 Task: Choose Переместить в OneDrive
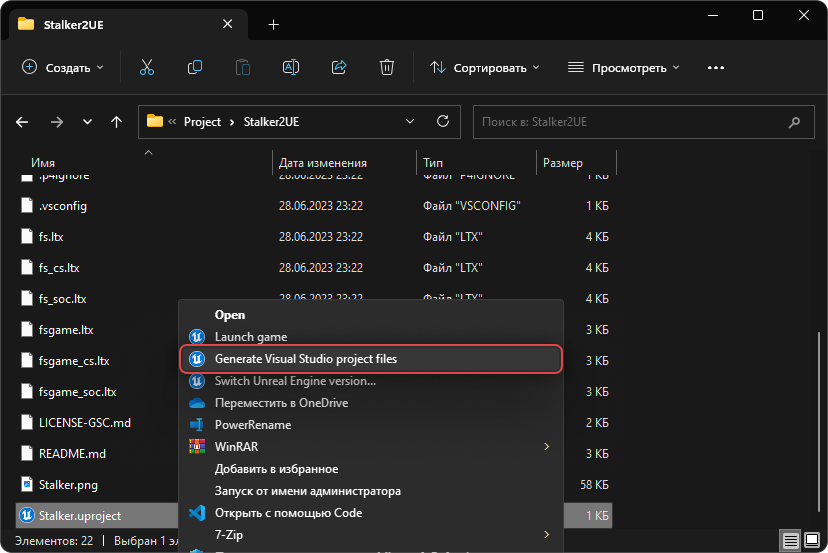pyautogui.click(x=371, y=403)
